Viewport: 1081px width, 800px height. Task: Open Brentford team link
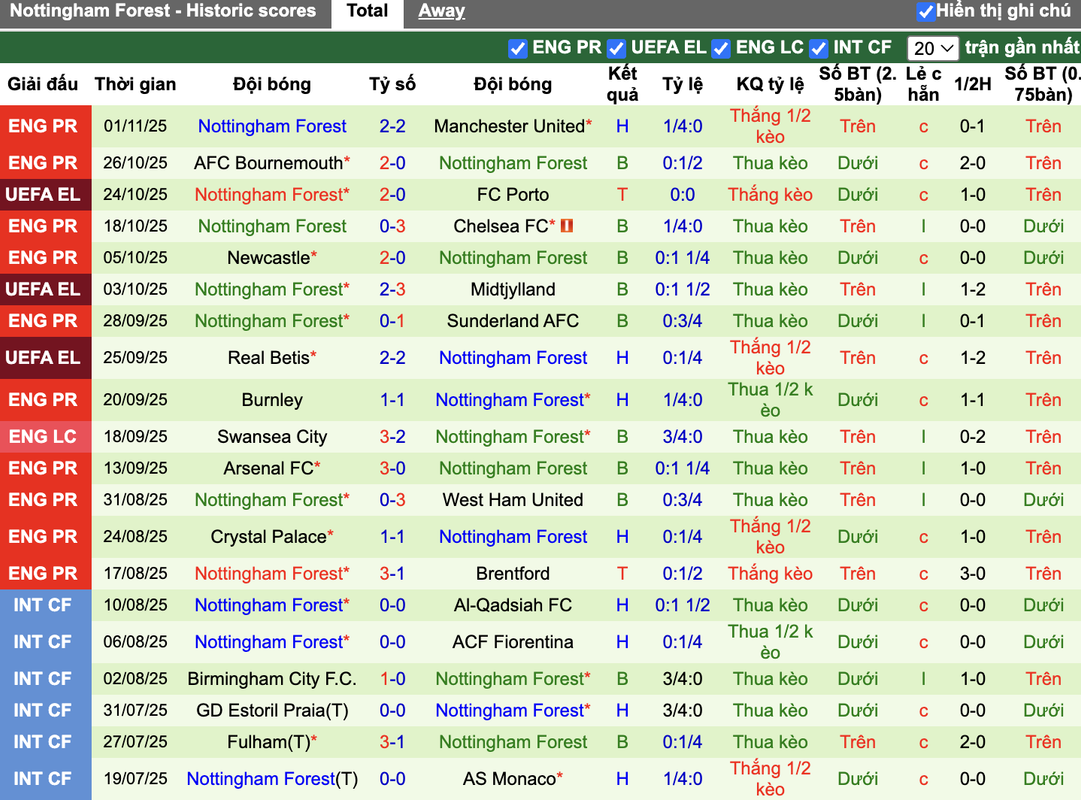coord(513,574)
